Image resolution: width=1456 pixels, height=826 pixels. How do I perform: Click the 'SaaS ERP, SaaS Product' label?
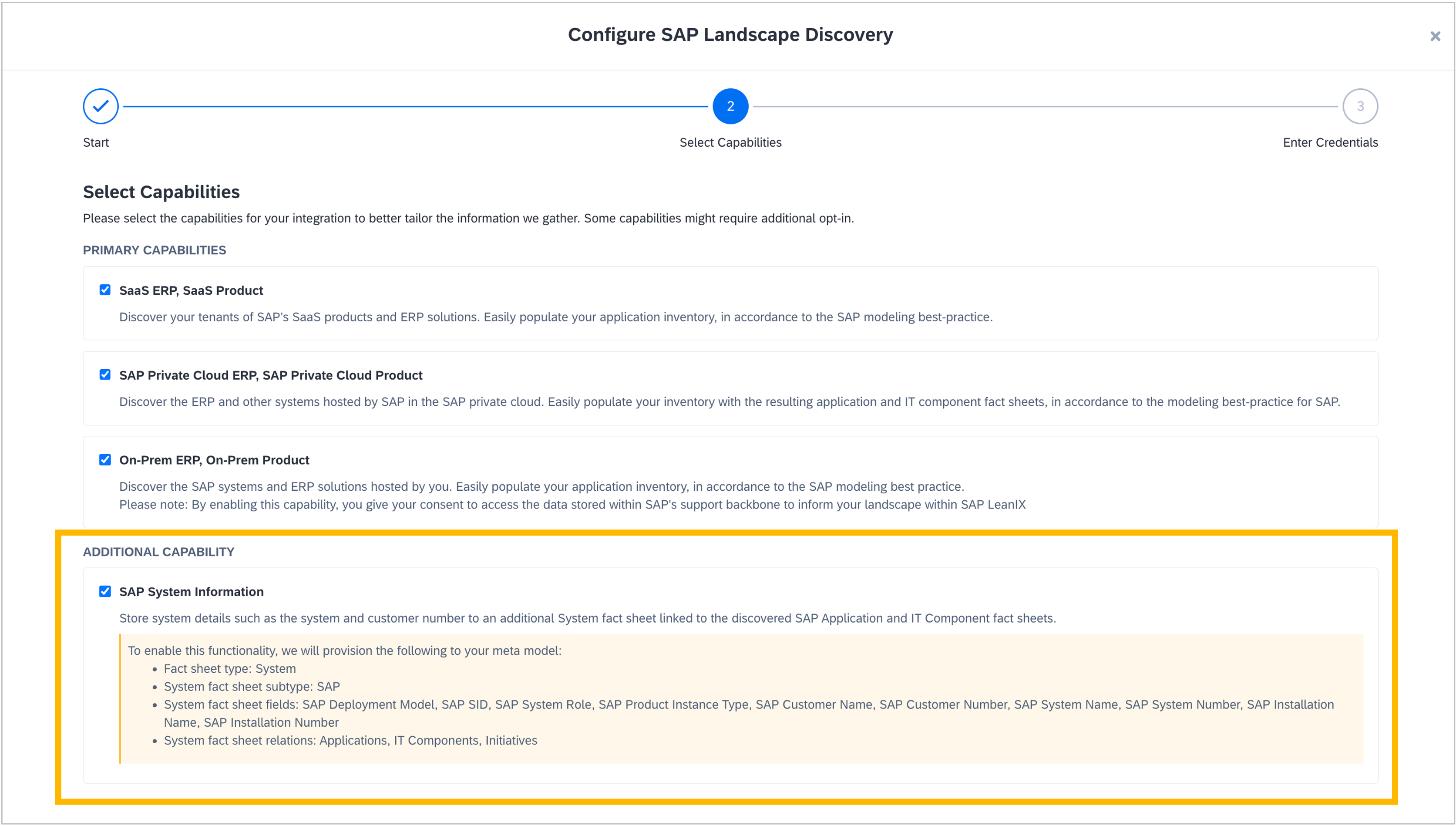pyautogui.click(x=191, y=290)
